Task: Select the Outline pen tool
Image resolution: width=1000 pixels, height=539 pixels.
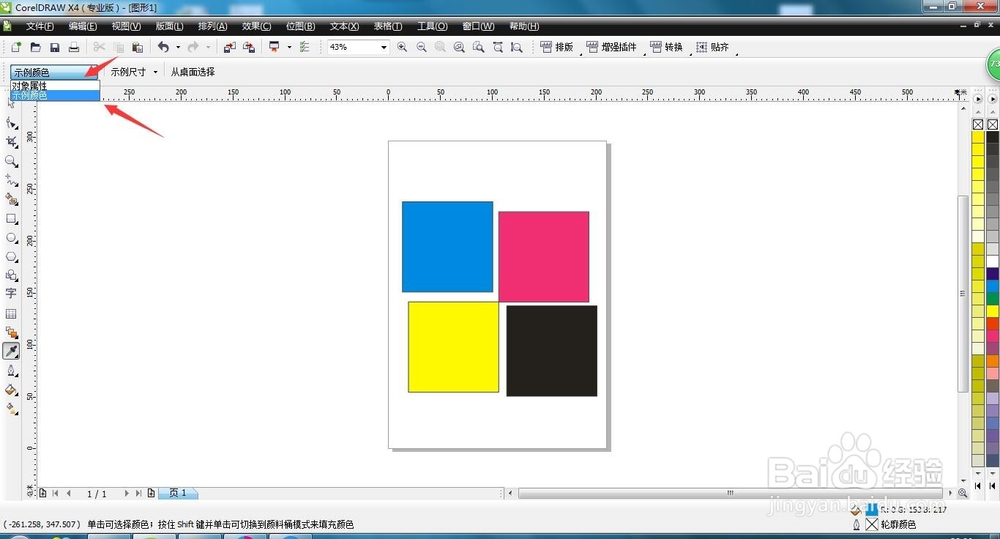Action: [11, 371]
